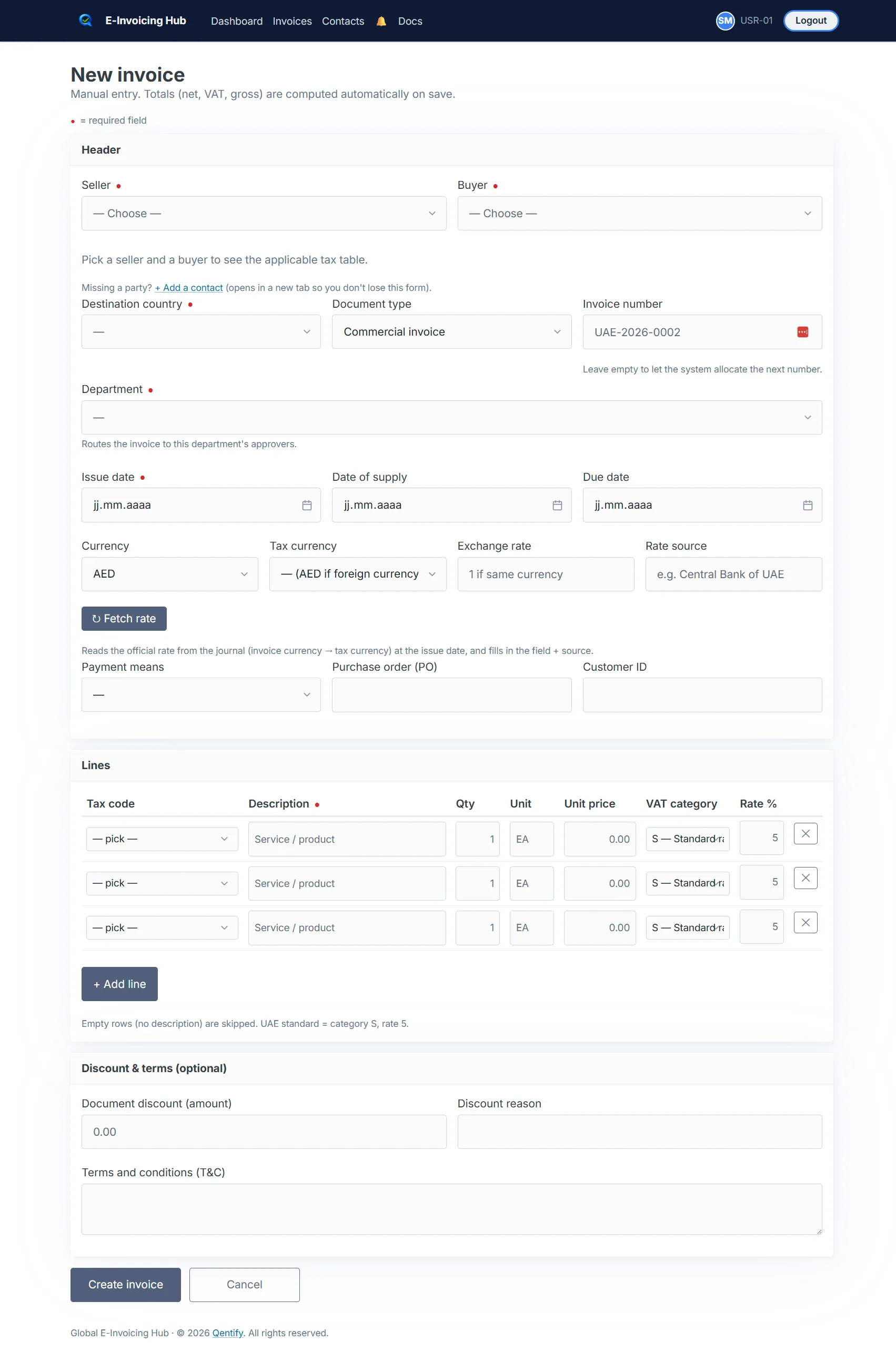Click the Fetch rate button
Screen dimensions: 896x1352
coord(124,619)
